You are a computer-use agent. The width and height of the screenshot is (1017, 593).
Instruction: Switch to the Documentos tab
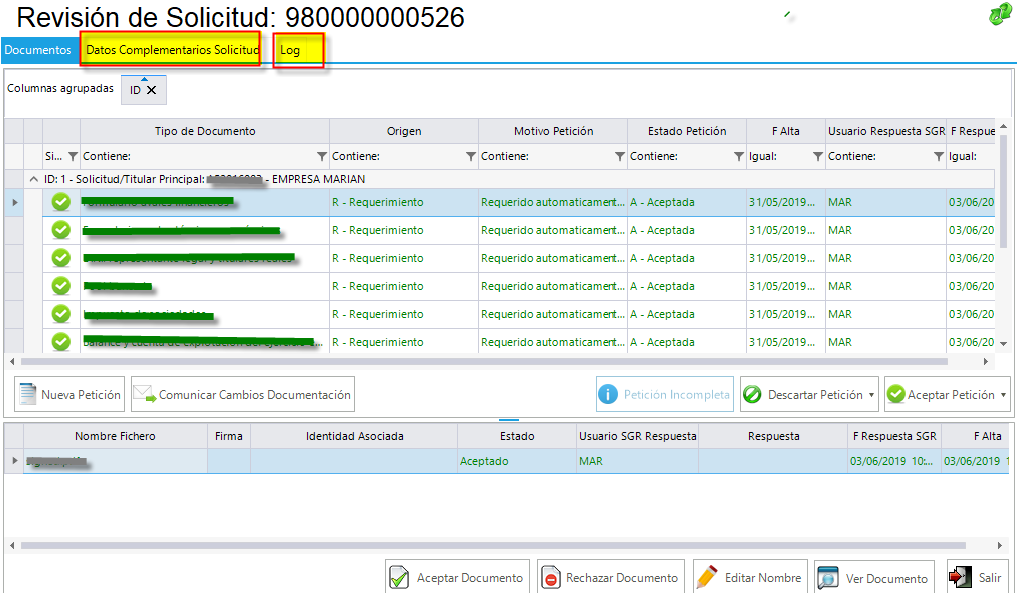pyautogui.click(x=38, y=50)
